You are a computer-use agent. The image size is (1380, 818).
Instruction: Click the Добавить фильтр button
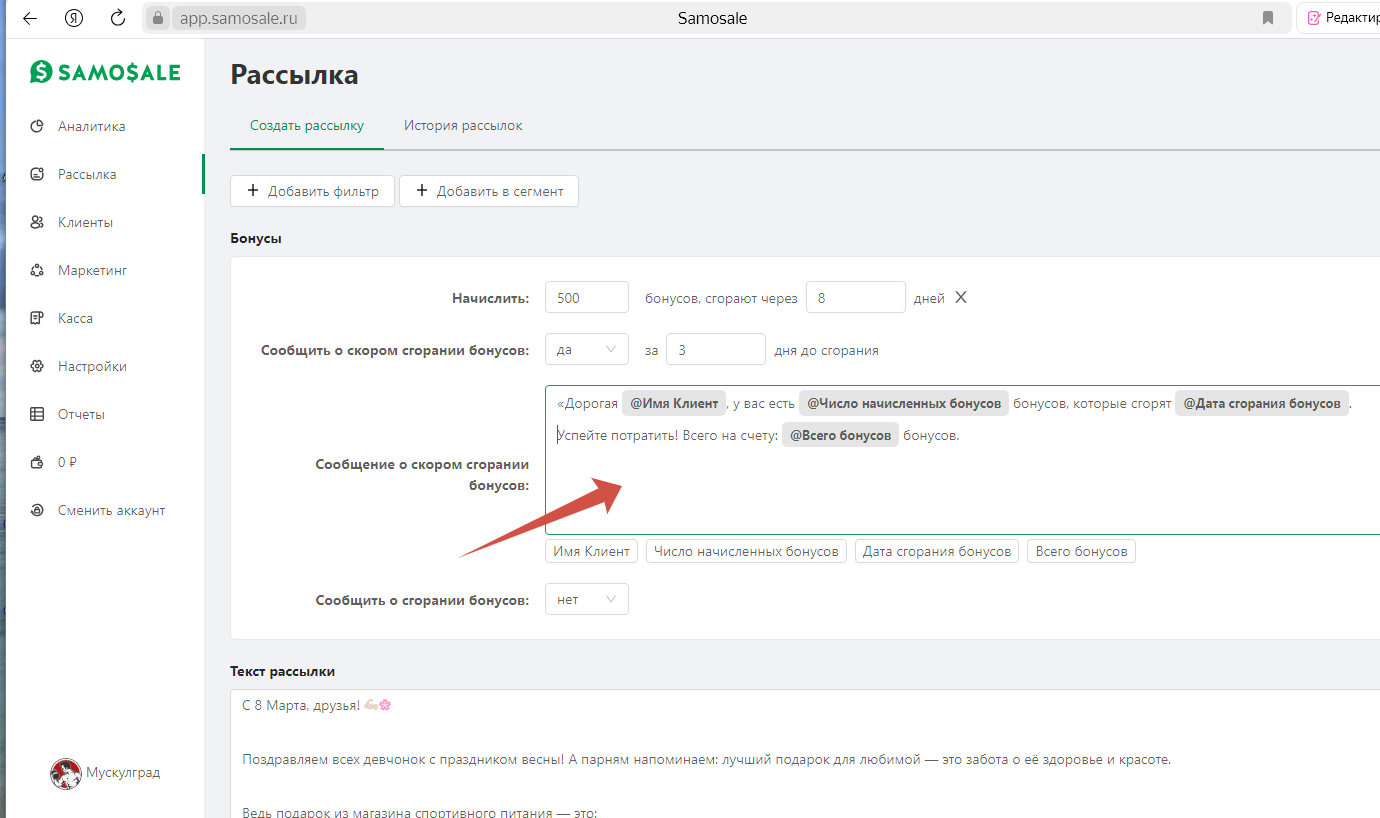(x=312, y=191)
